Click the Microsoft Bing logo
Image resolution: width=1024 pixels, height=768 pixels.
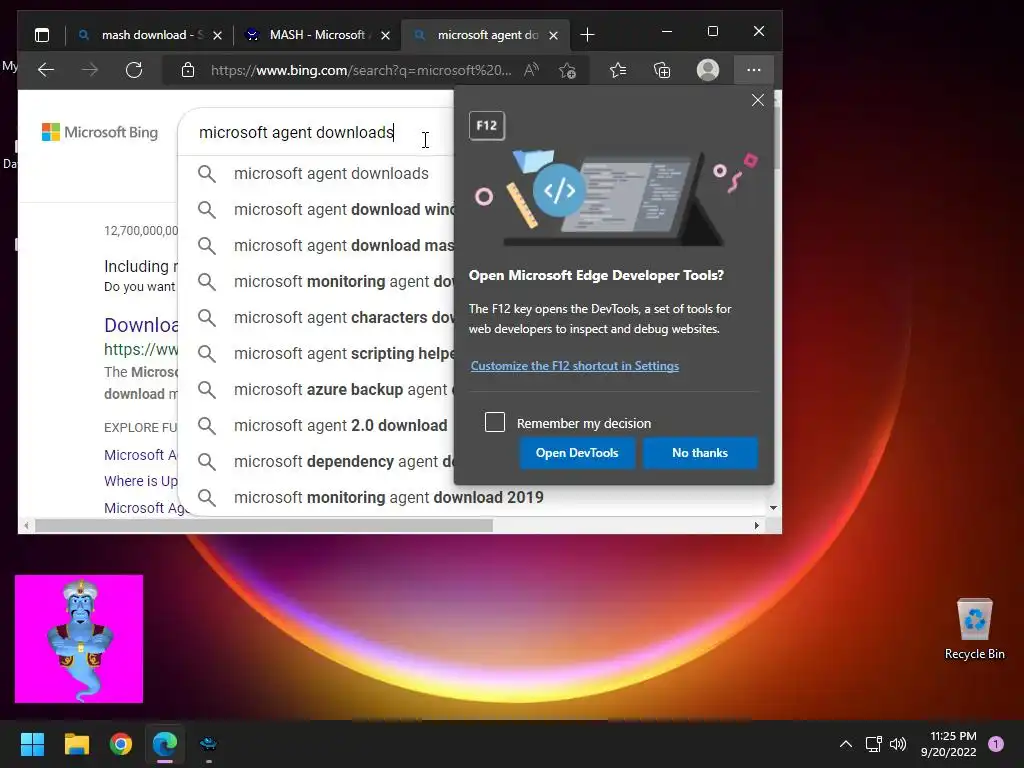(100, 132)
